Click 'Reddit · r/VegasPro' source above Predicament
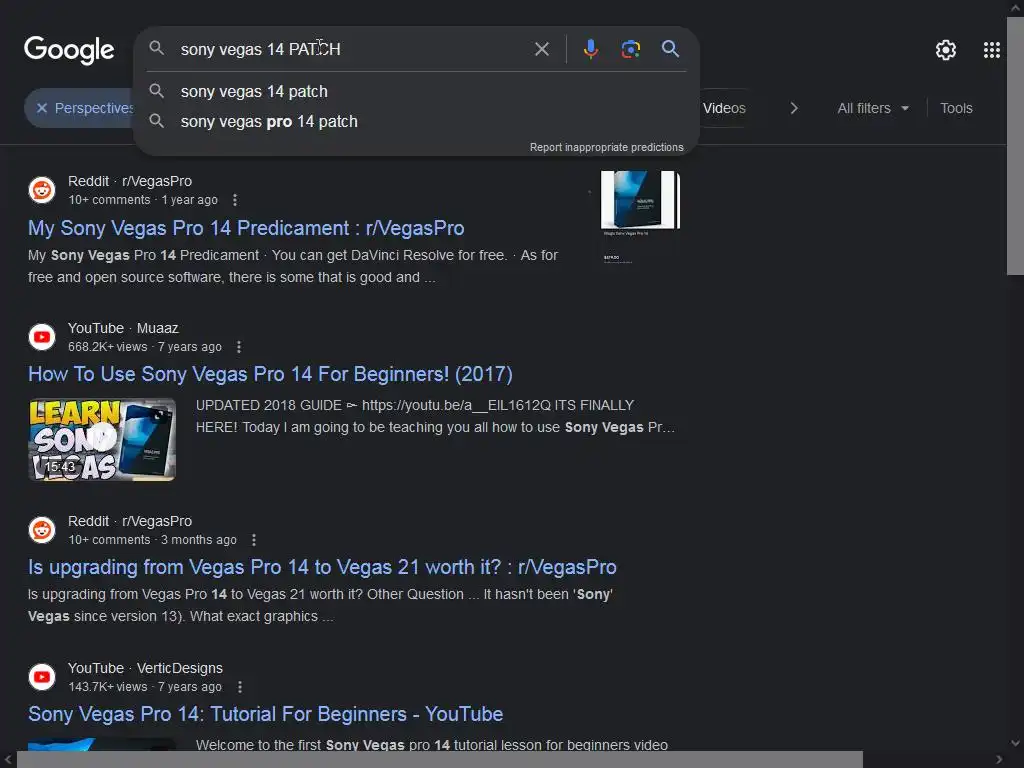Screen dimensions: 1024x768 point(130,182)
